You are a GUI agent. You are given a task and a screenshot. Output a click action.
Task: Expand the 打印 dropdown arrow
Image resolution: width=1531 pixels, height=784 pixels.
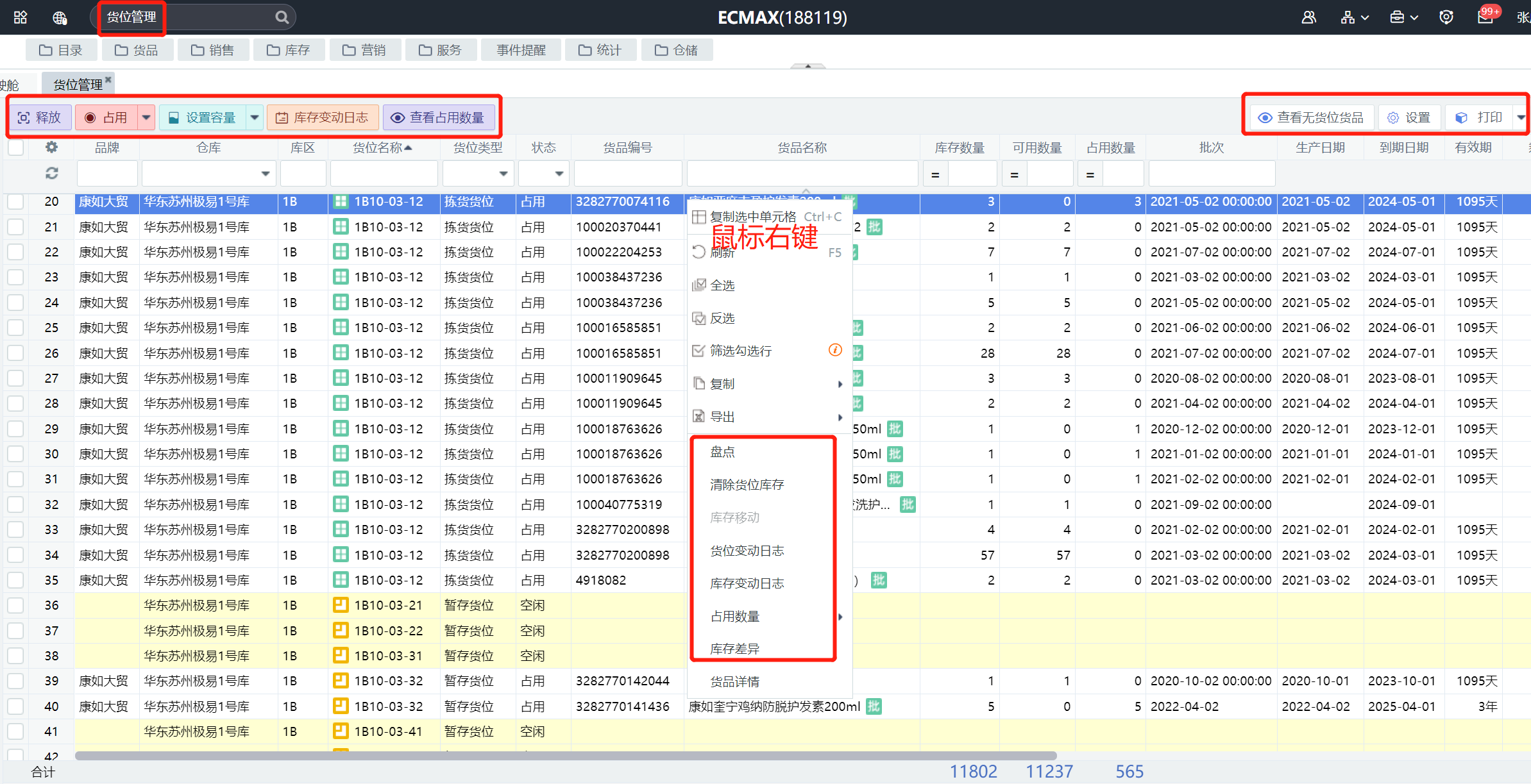1521,117
